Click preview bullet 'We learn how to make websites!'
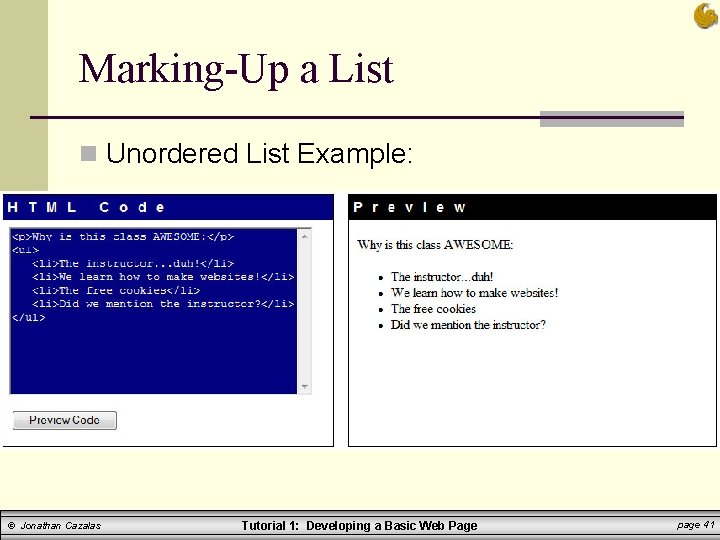The image size is (720, 540). point(474,292)
